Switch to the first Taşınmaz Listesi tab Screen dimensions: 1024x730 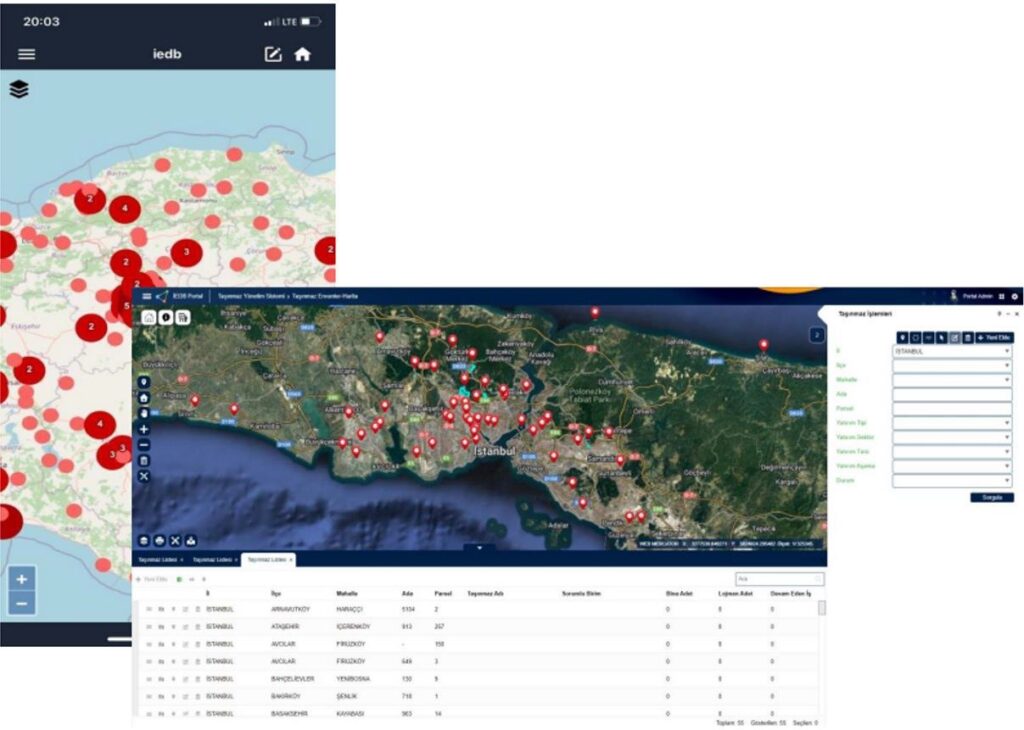click(158, 559)
